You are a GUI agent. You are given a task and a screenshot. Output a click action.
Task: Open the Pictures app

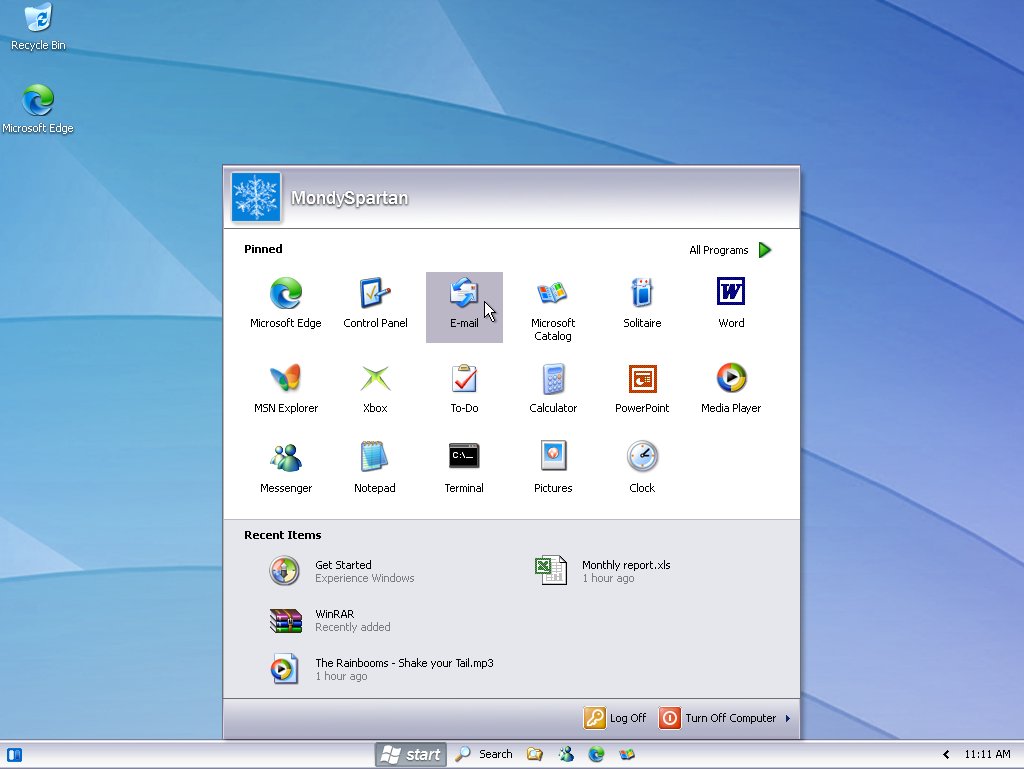click(553, 468)
